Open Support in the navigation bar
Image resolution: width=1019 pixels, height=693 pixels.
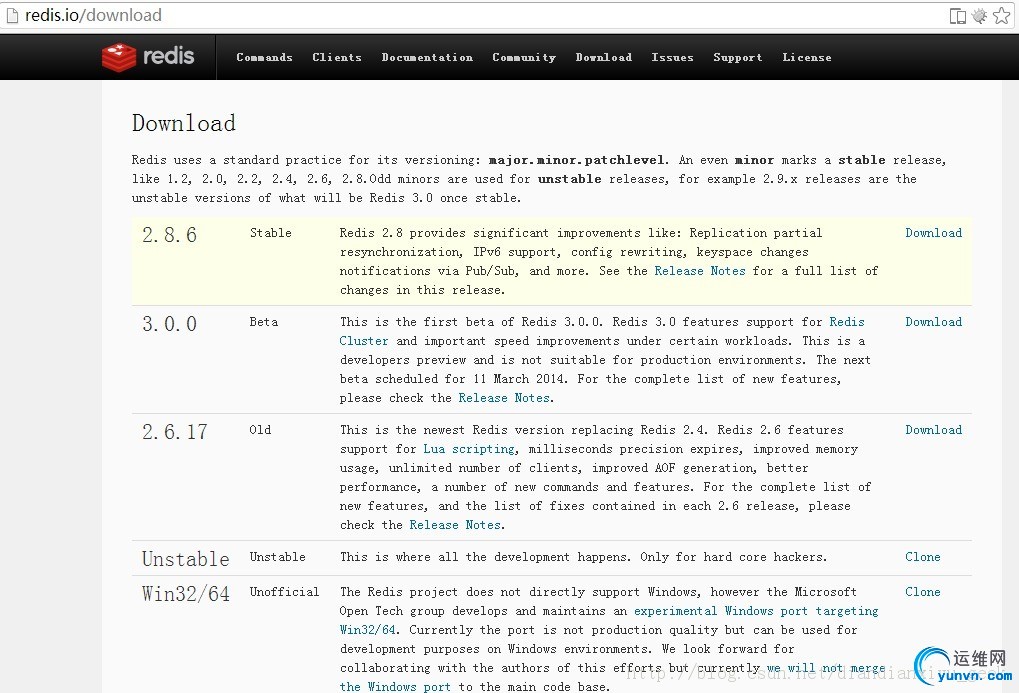coord(738,57)
